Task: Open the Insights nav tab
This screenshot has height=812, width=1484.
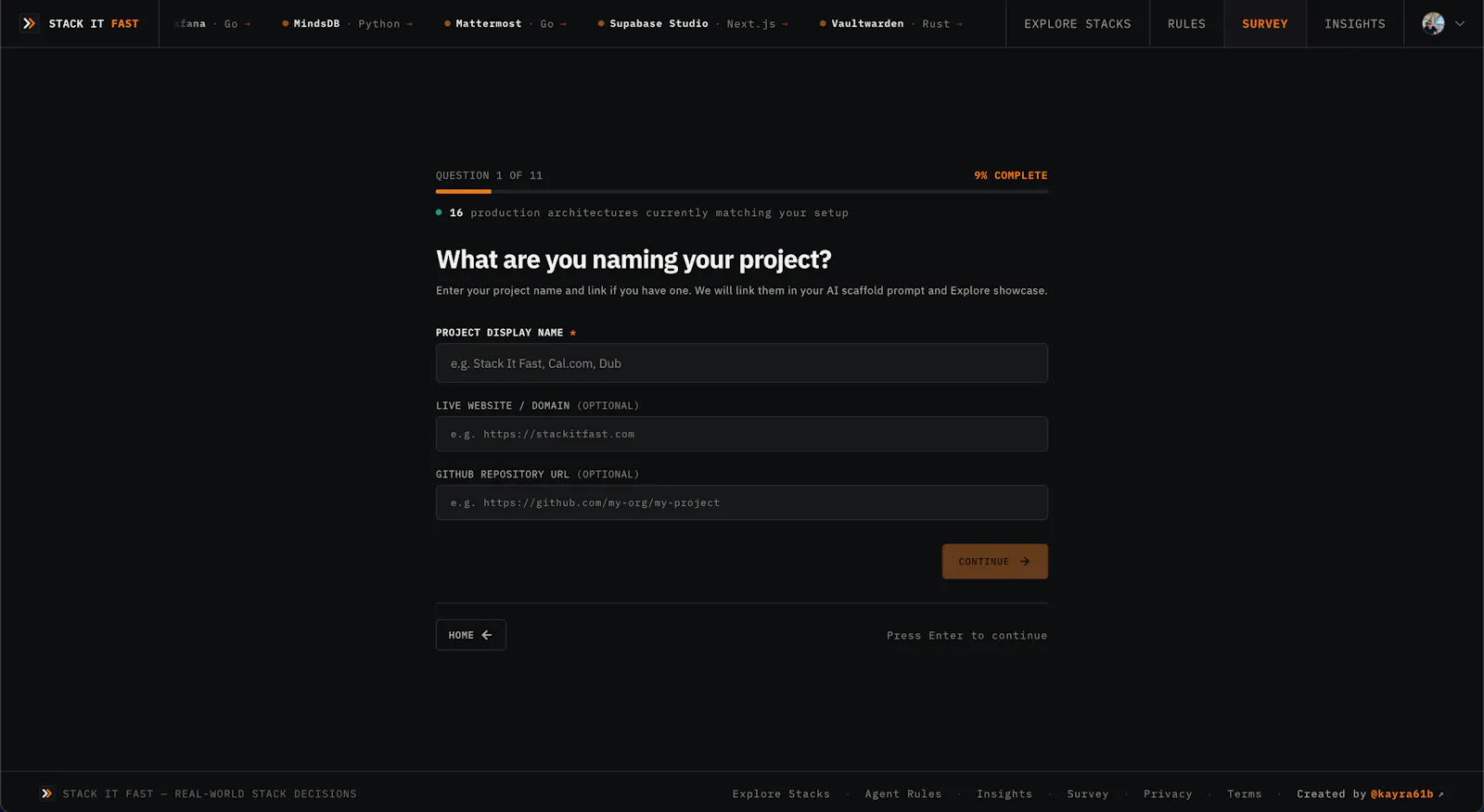Action: coord(1354,24)
